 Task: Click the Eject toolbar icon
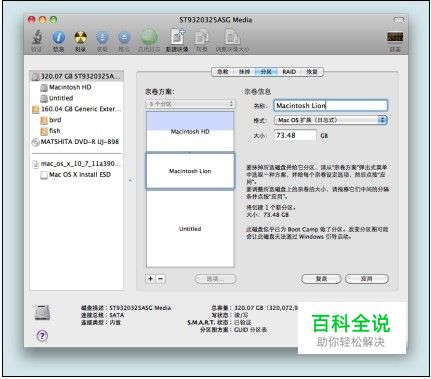point(124,37)
